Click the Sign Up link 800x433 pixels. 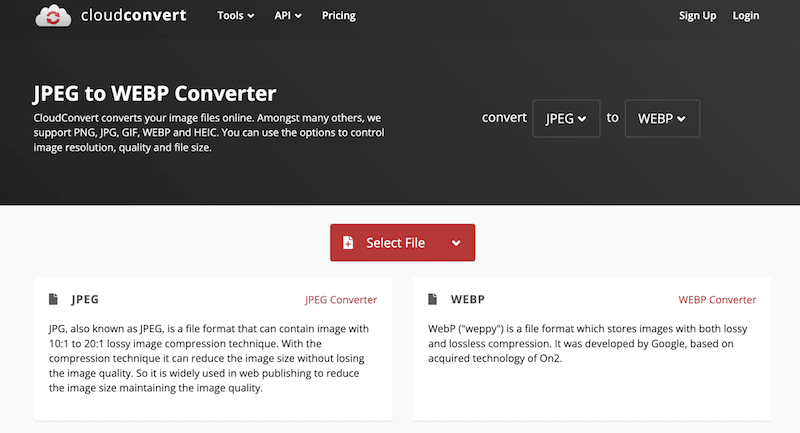pyautogui.click(x=697, y=16)
